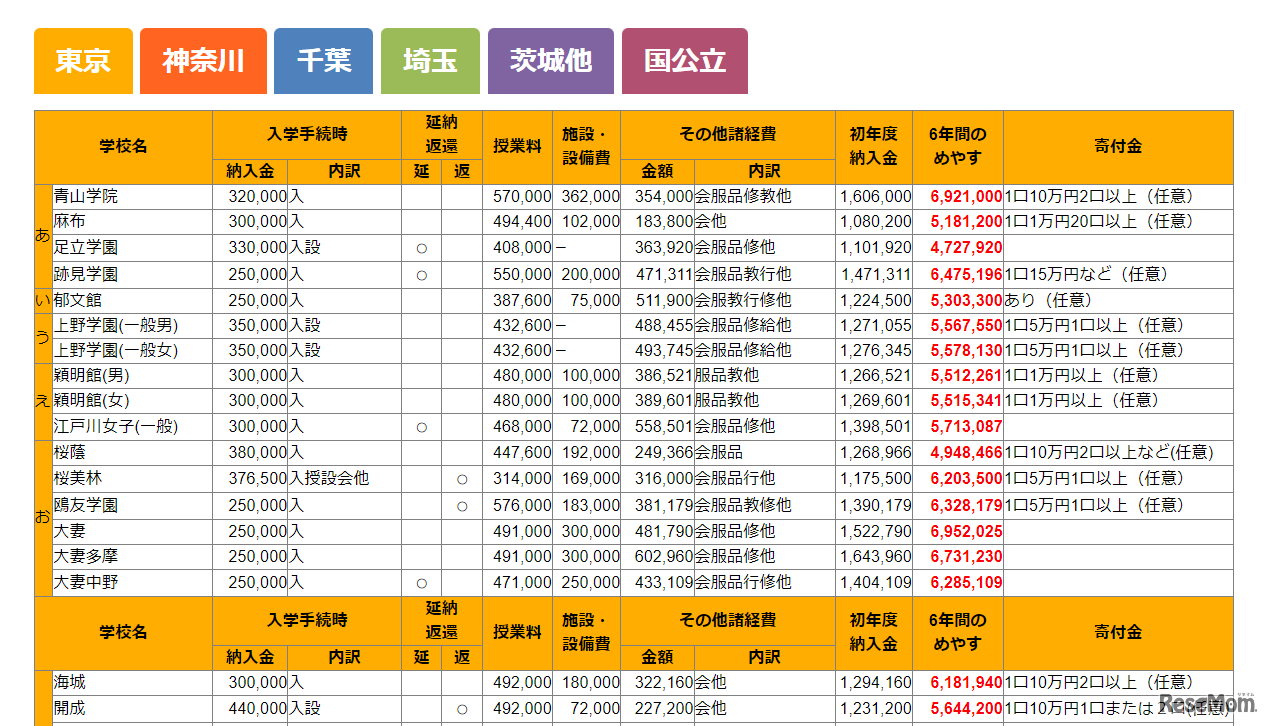Open the 東京 tab
This screenshot has height=726, width=1270.
(83, 61)
